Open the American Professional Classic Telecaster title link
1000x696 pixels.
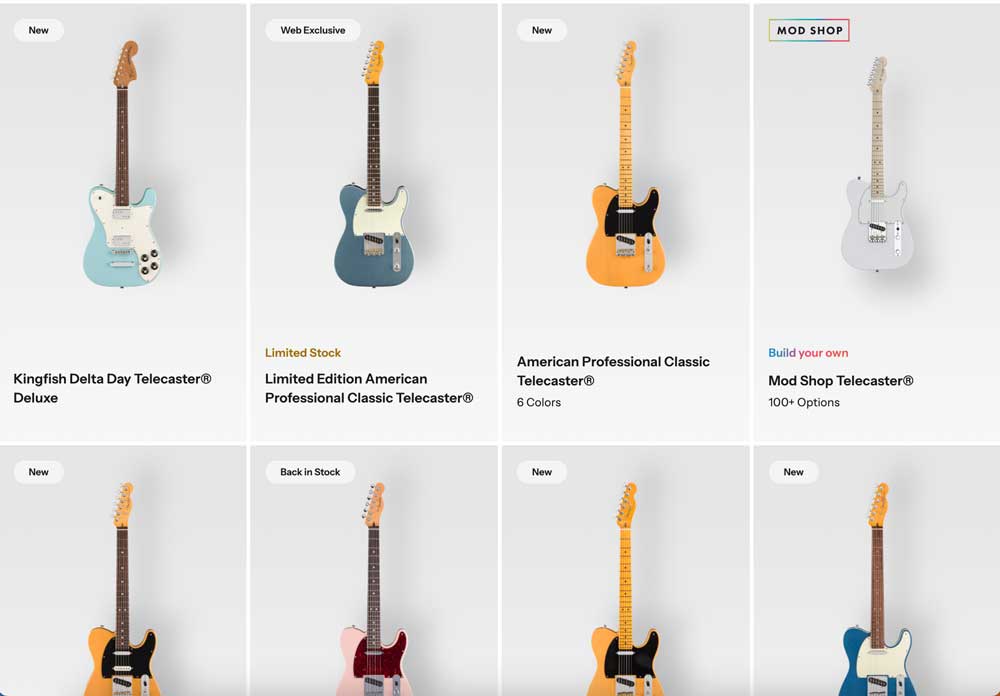(613, 371)
